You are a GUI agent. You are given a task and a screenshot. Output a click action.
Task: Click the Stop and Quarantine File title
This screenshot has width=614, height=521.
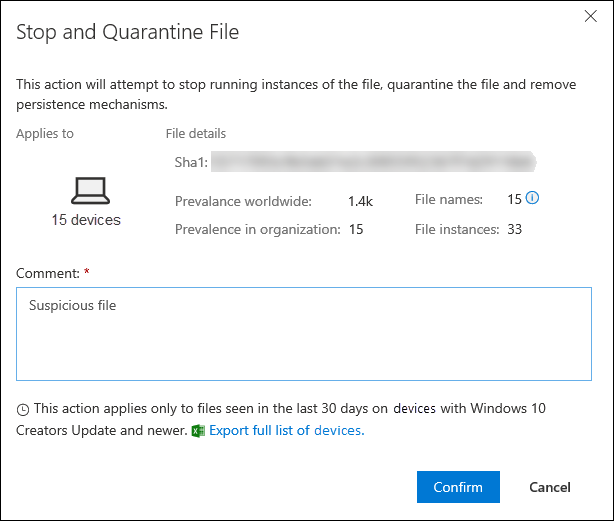[128, 32]
